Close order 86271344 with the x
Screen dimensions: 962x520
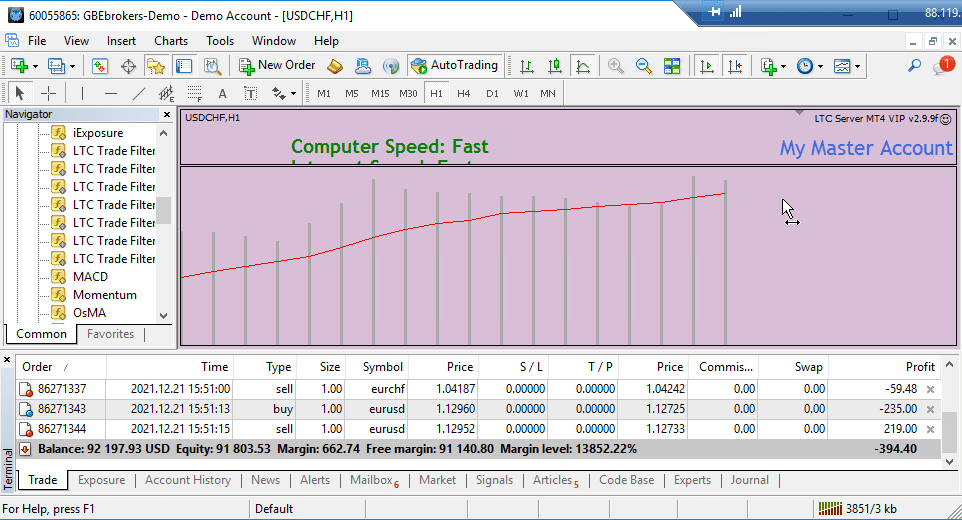(x=930, y=429)
